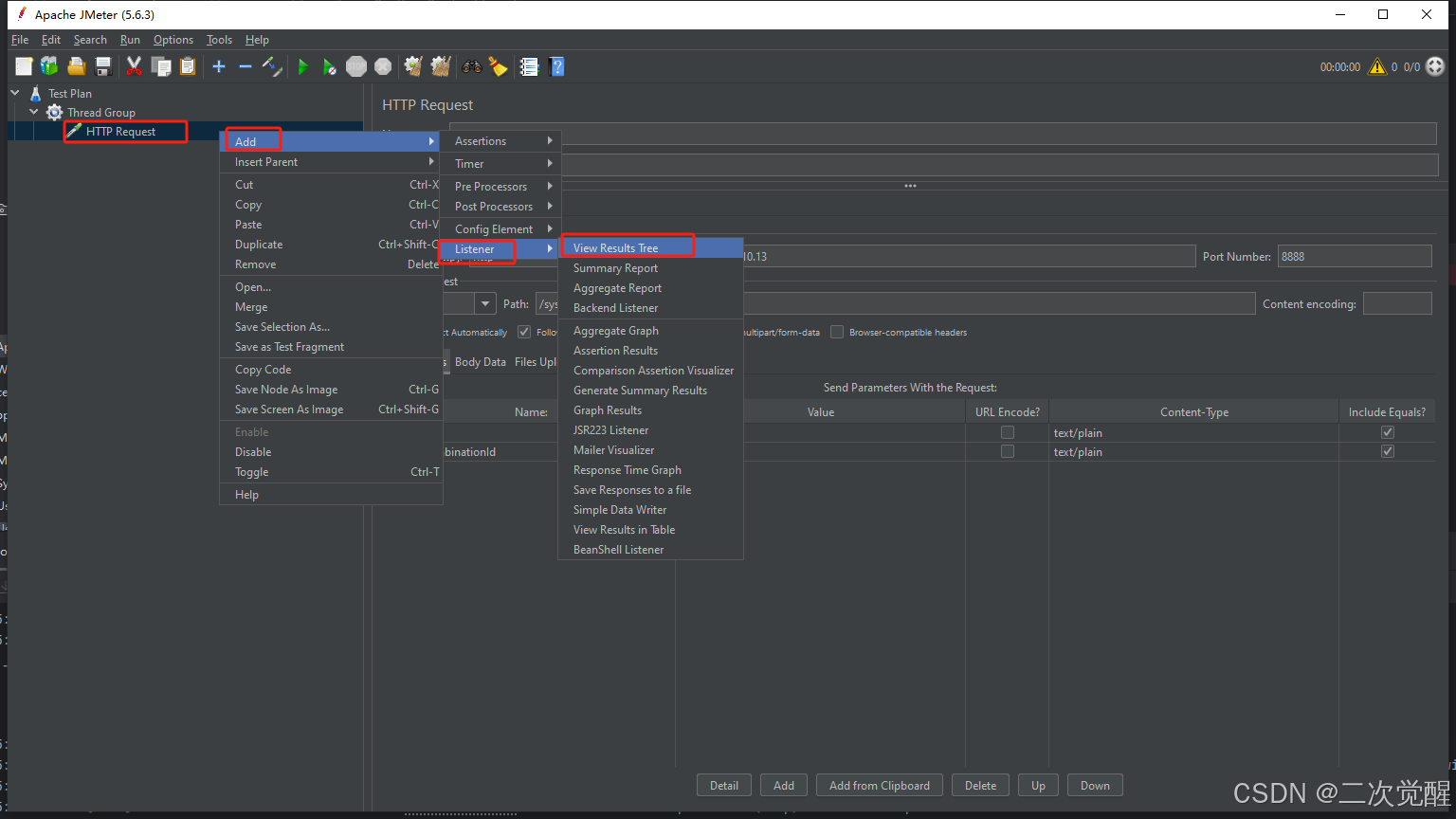
Task: Collapse the Thread Group tree node arrow
Action: (x=34, y=112)
